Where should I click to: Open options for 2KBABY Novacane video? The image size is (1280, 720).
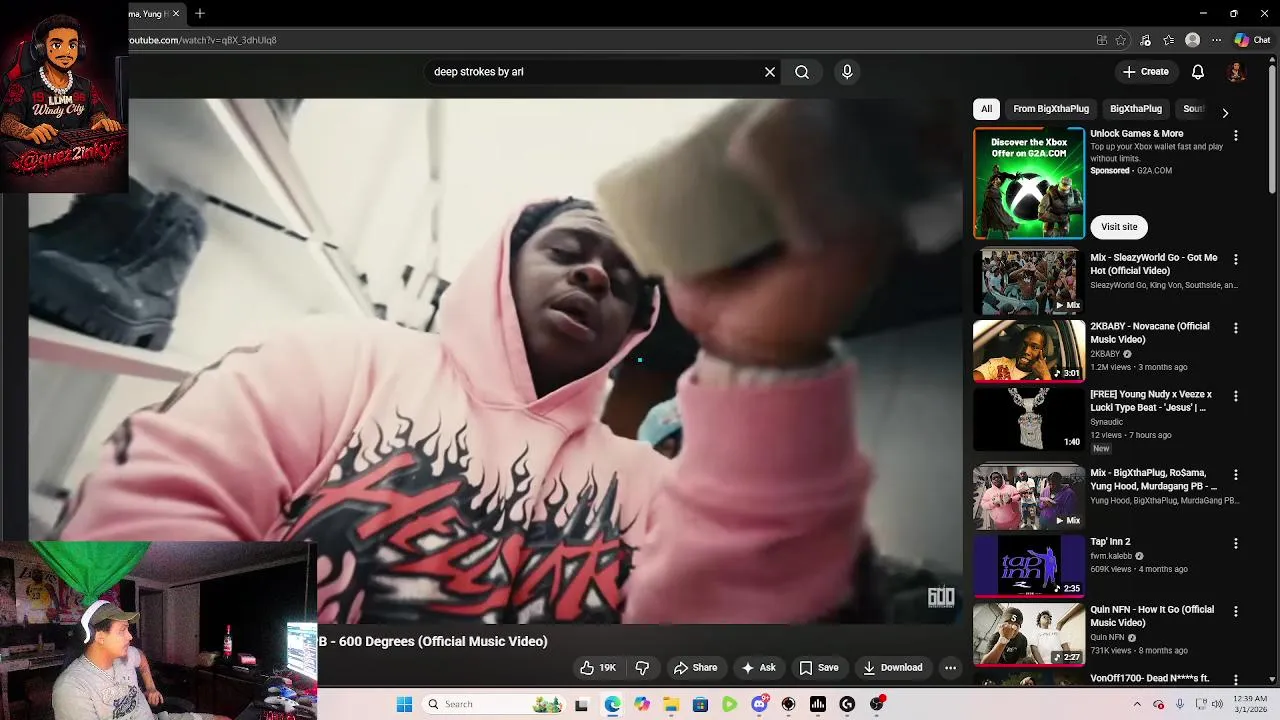[x=1236, y=328]
